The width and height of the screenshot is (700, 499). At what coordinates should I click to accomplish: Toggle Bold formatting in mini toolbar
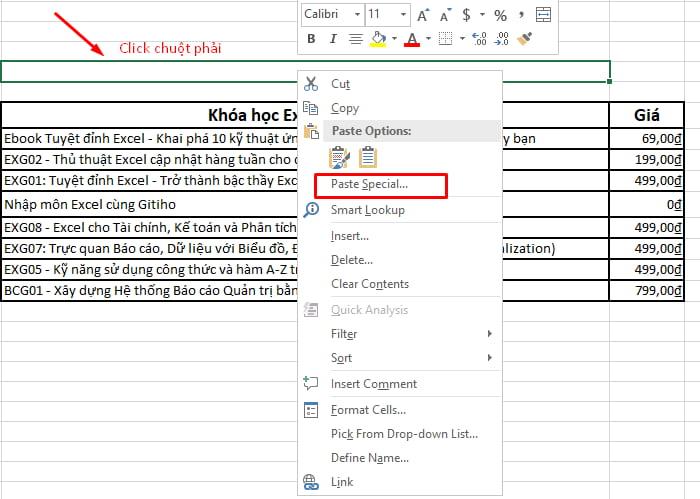tap(311, 39)
